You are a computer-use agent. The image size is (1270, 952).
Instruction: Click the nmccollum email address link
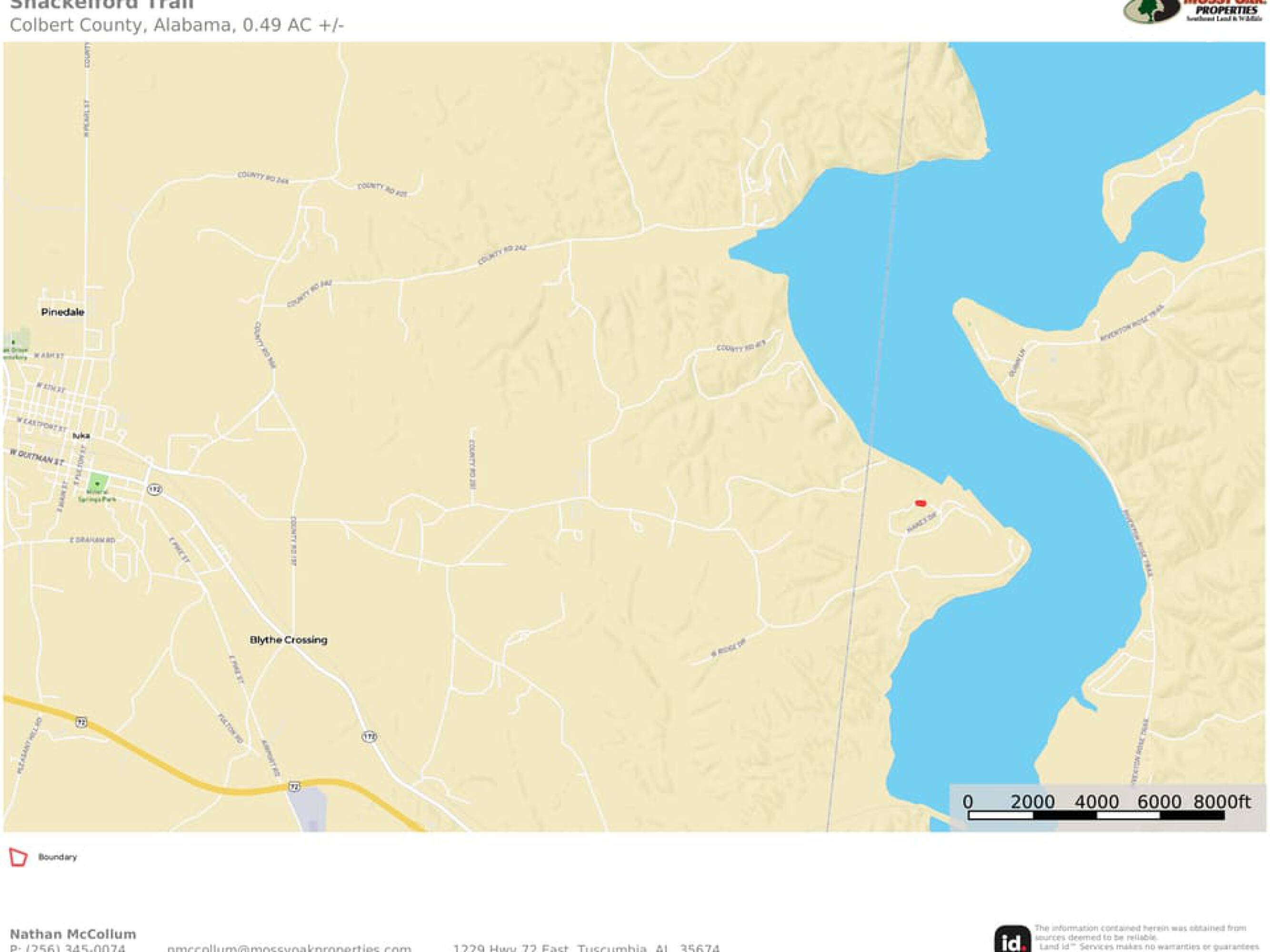tap(289, 947)
